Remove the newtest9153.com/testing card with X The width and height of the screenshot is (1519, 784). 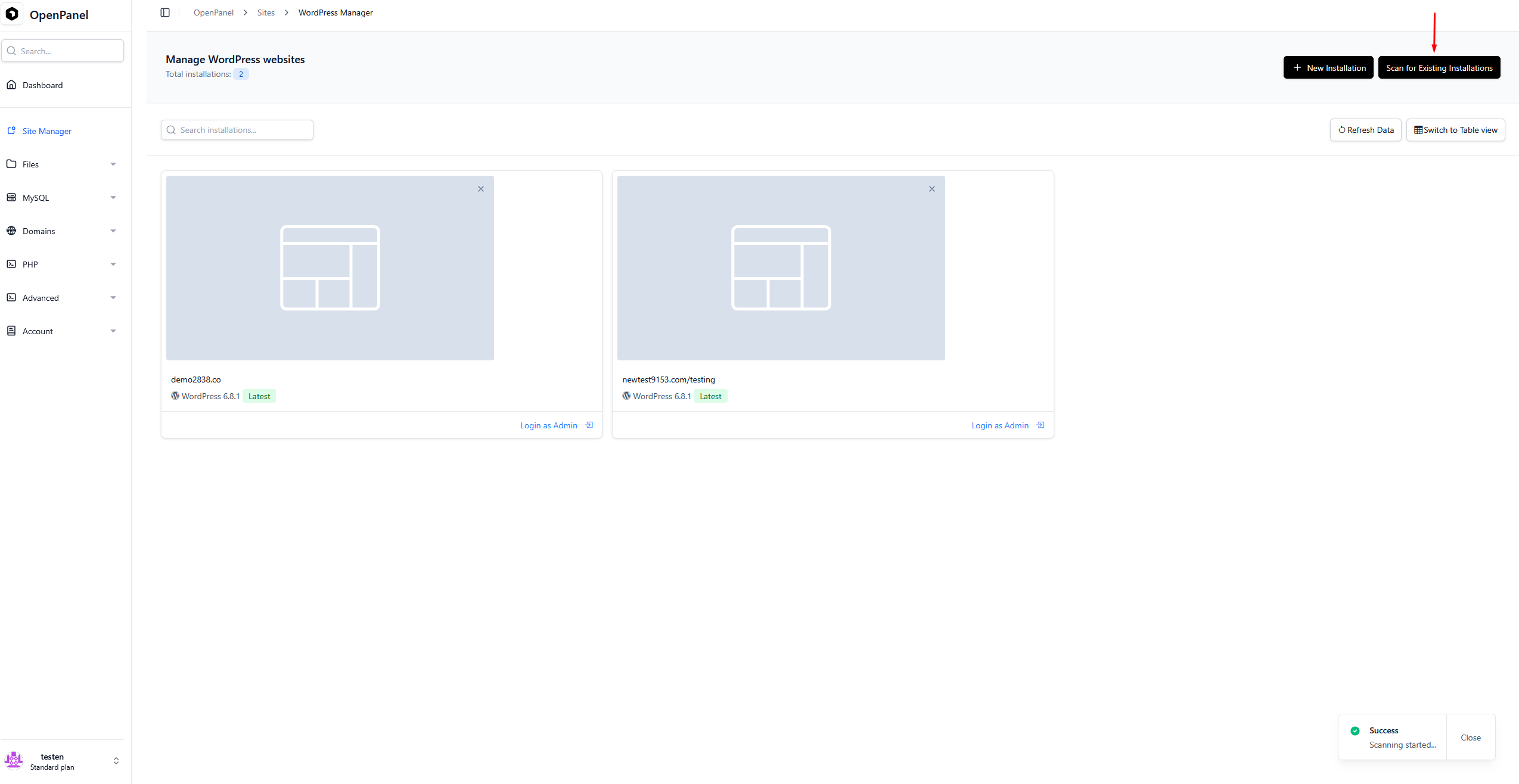tap(932, 189)
